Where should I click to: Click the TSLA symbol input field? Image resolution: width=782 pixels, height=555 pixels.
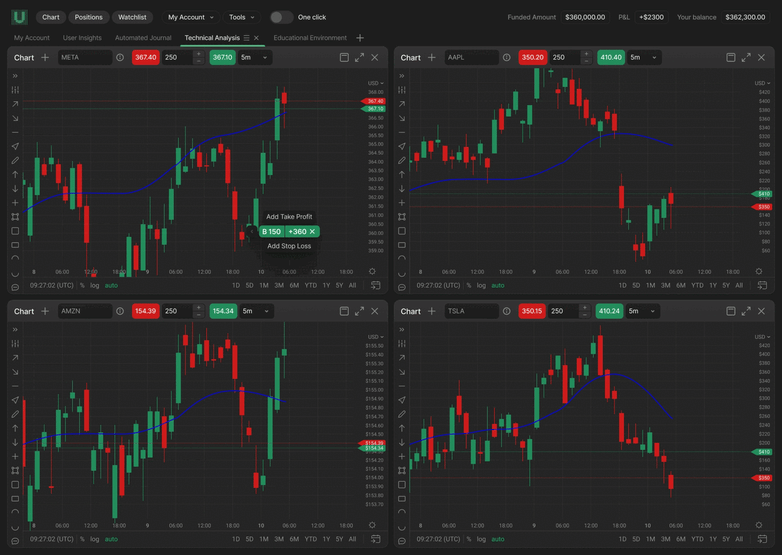click(471, 311)
